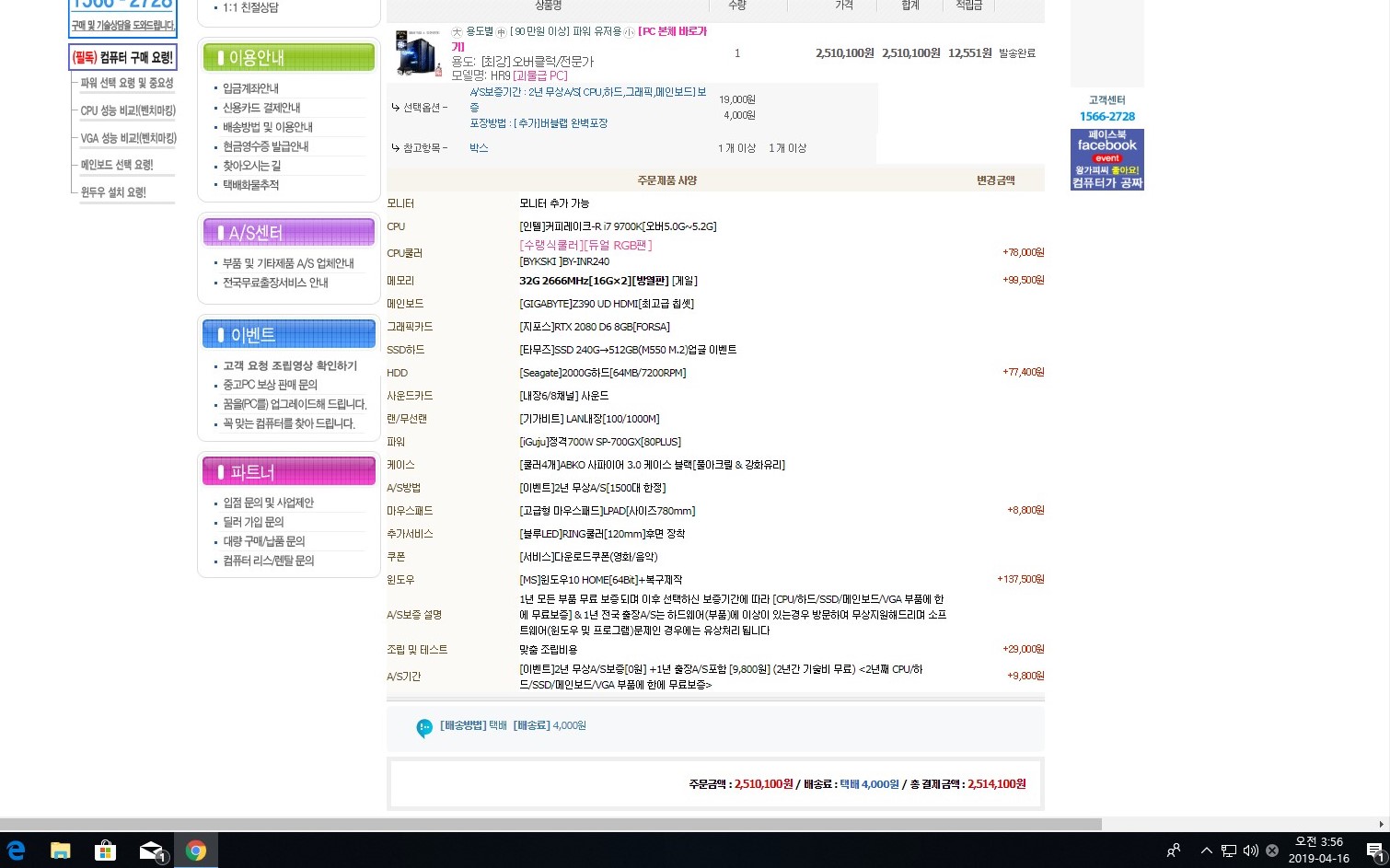This screenshot has height=868, width=1390.
Task: Click the volume speaker tray icon
Action: click(1250, 851)
